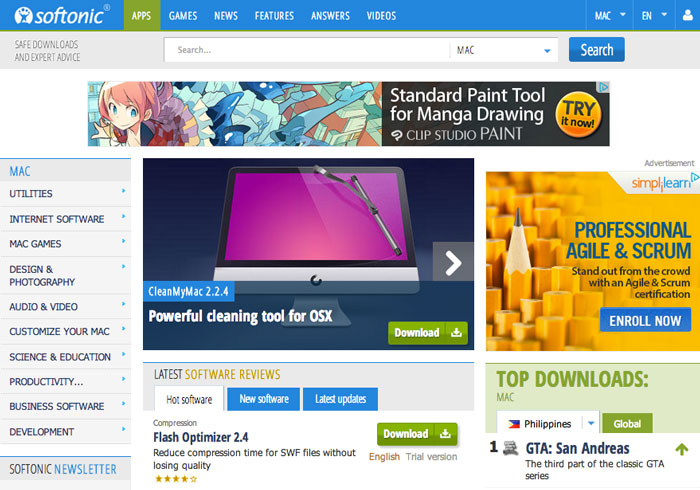This screenshot has height=490, width=700.
Task: Go to the Games section
Action: (x=183, y=16)
